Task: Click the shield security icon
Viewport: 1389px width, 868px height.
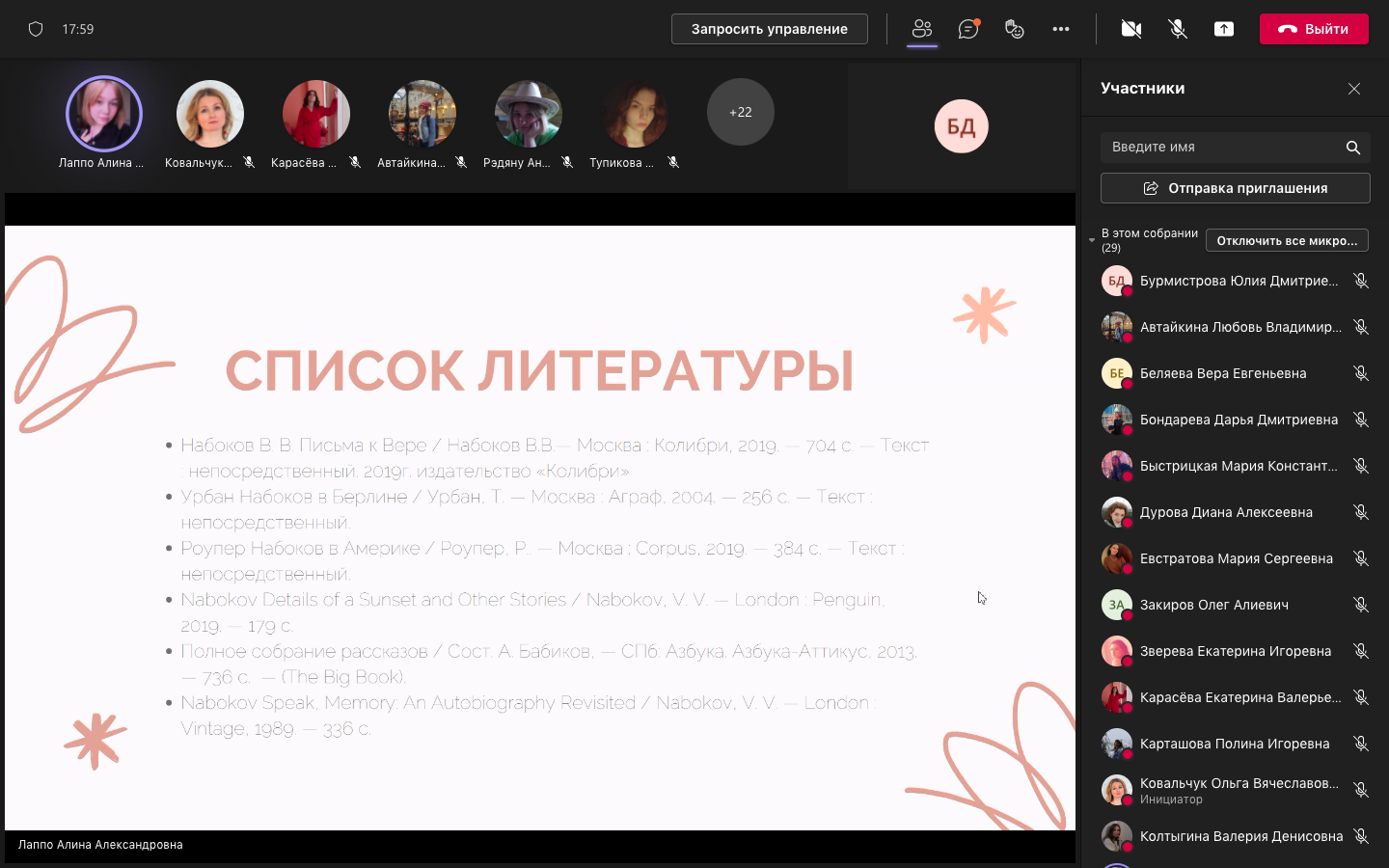Action: click(36, 29)
